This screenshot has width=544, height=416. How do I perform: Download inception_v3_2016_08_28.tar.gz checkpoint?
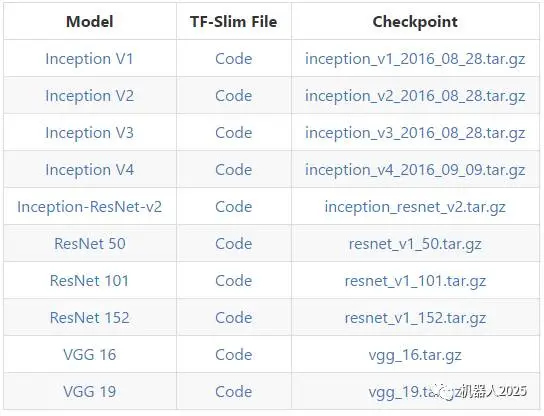(415, 133)
